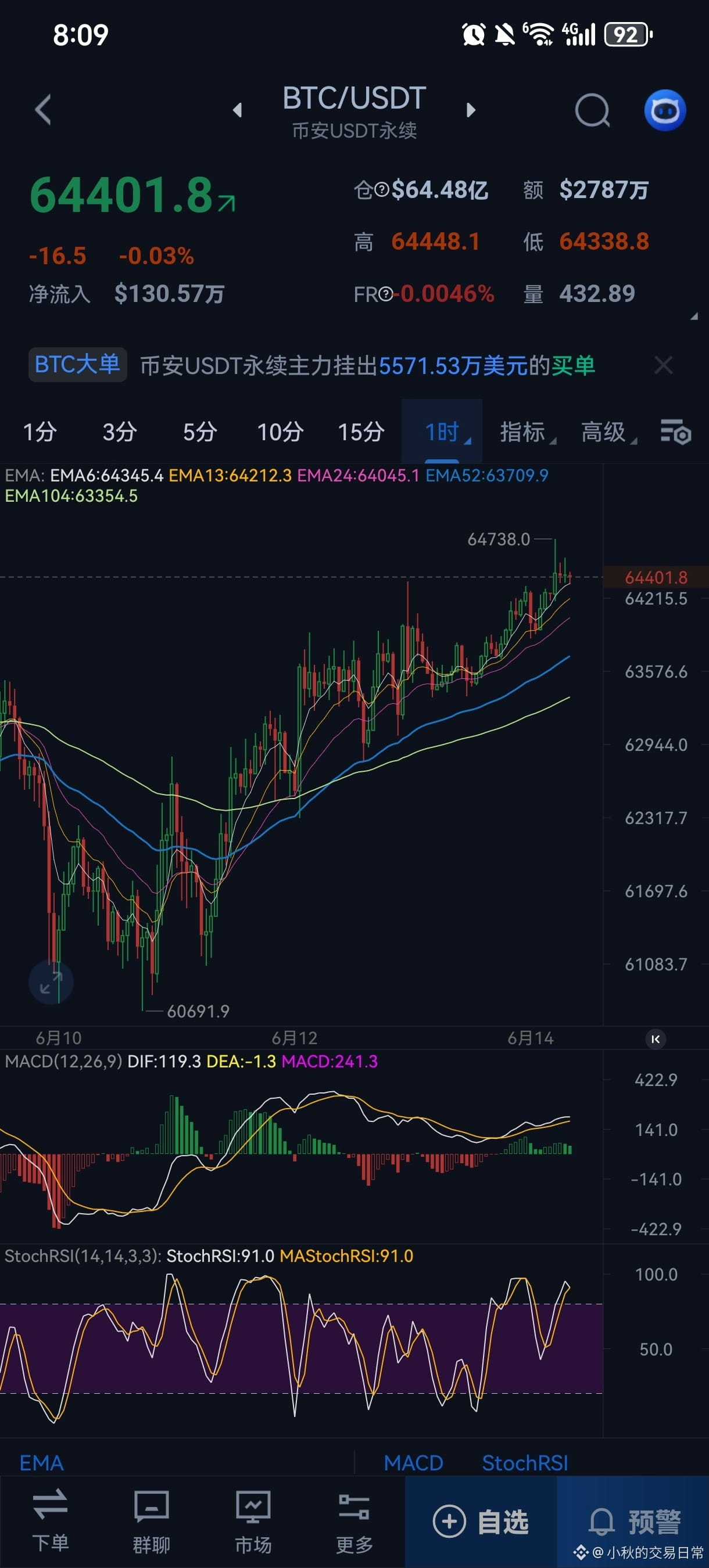
Task: Open 群聊 group chat
Action: tap(152, 1521)
